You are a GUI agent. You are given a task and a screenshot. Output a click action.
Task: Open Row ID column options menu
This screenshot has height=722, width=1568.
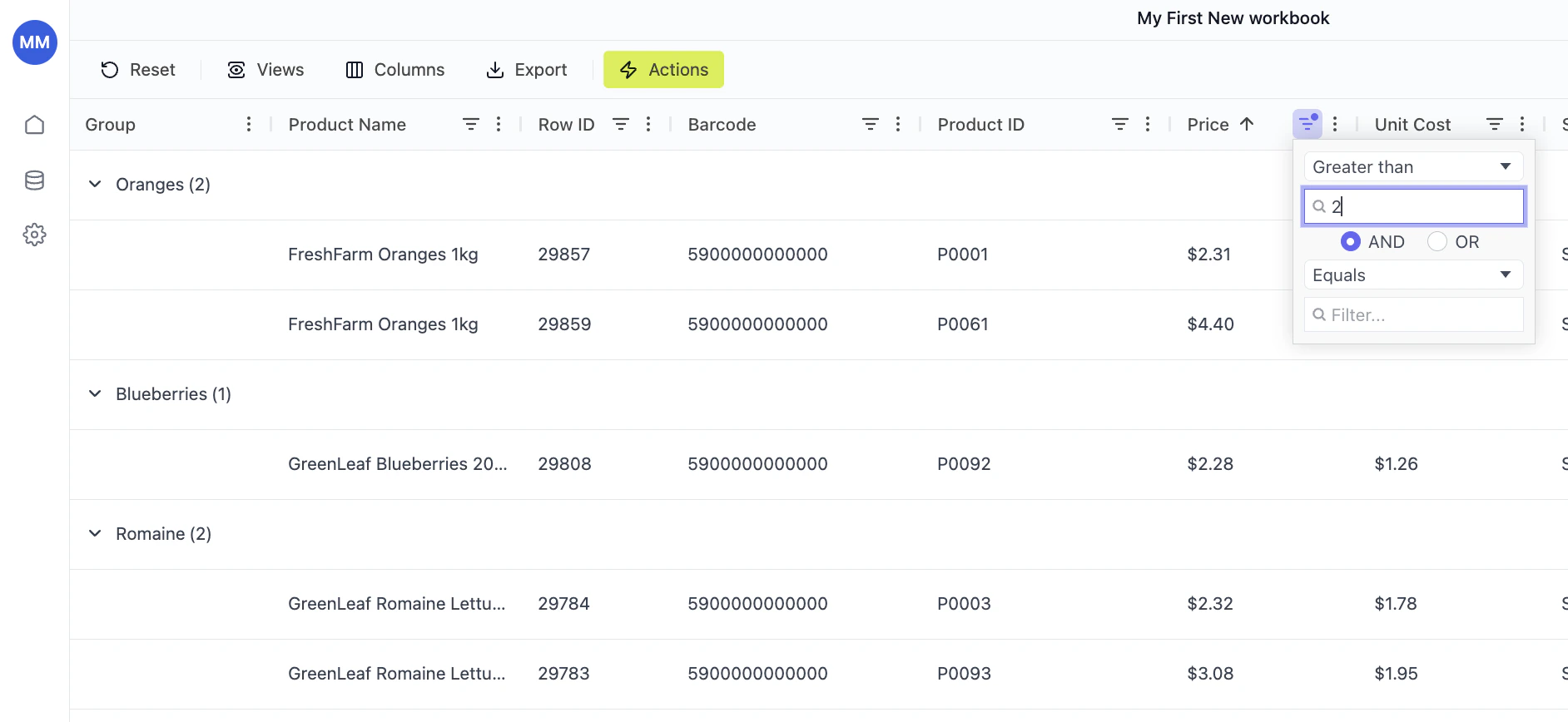point(648,124)
